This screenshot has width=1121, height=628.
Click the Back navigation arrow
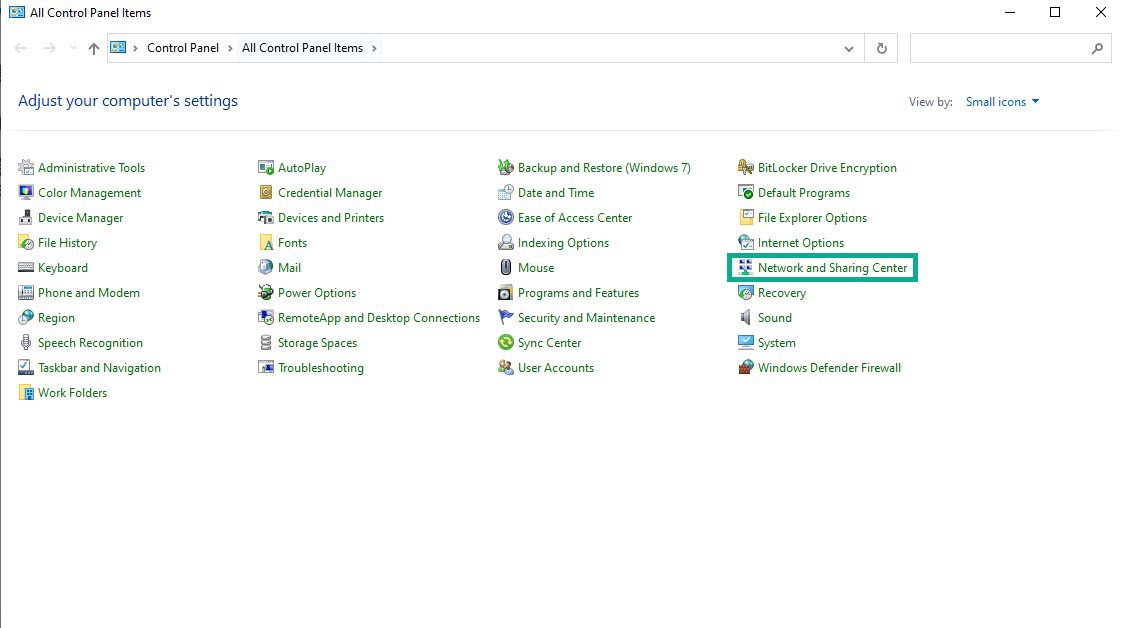[x=20, y=48]
